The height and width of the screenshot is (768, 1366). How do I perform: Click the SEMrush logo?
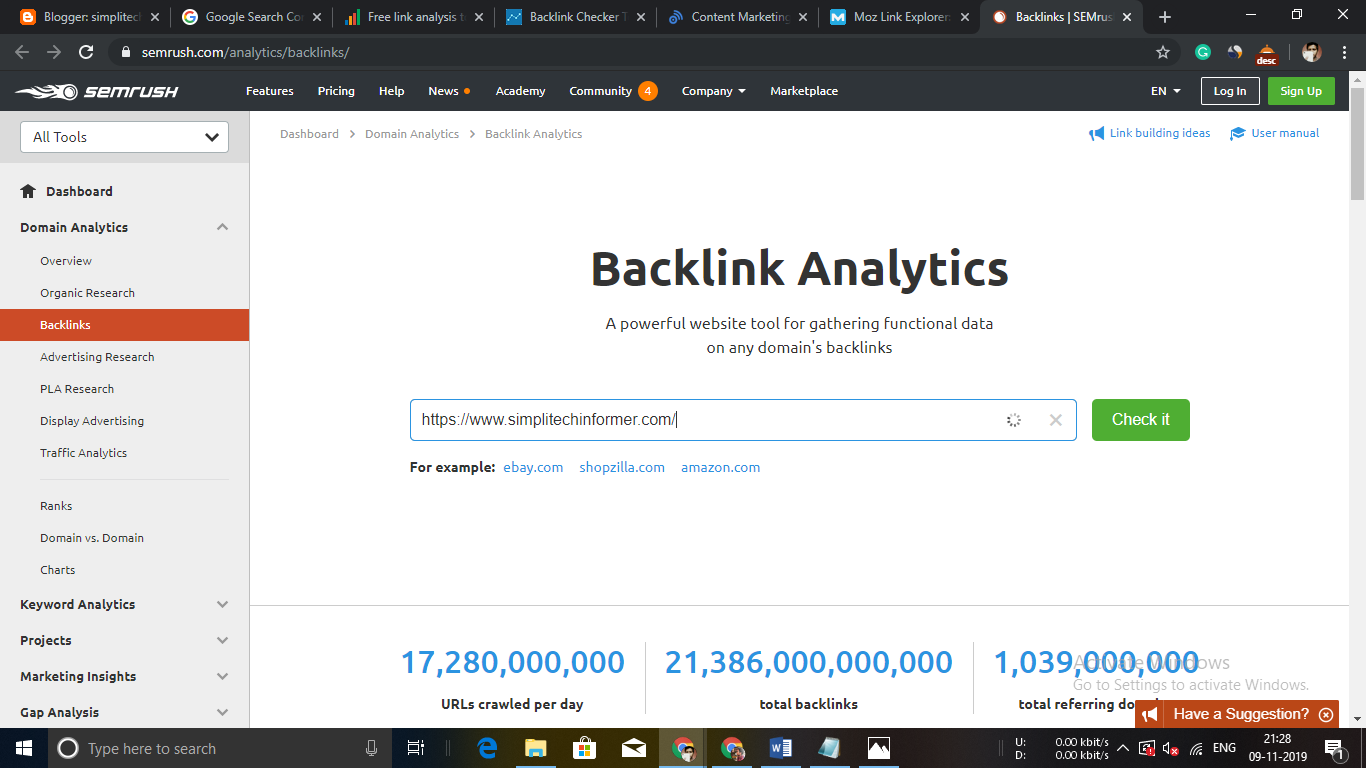(x=96, y=91)
